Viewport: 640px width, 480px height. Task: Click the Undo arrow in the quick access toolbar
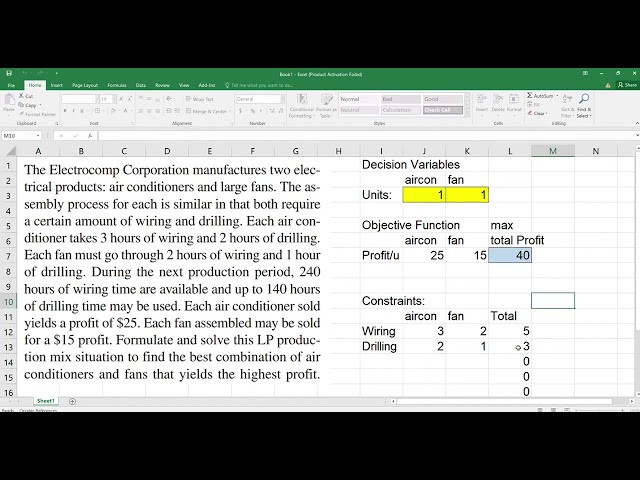tap(24, 73)
